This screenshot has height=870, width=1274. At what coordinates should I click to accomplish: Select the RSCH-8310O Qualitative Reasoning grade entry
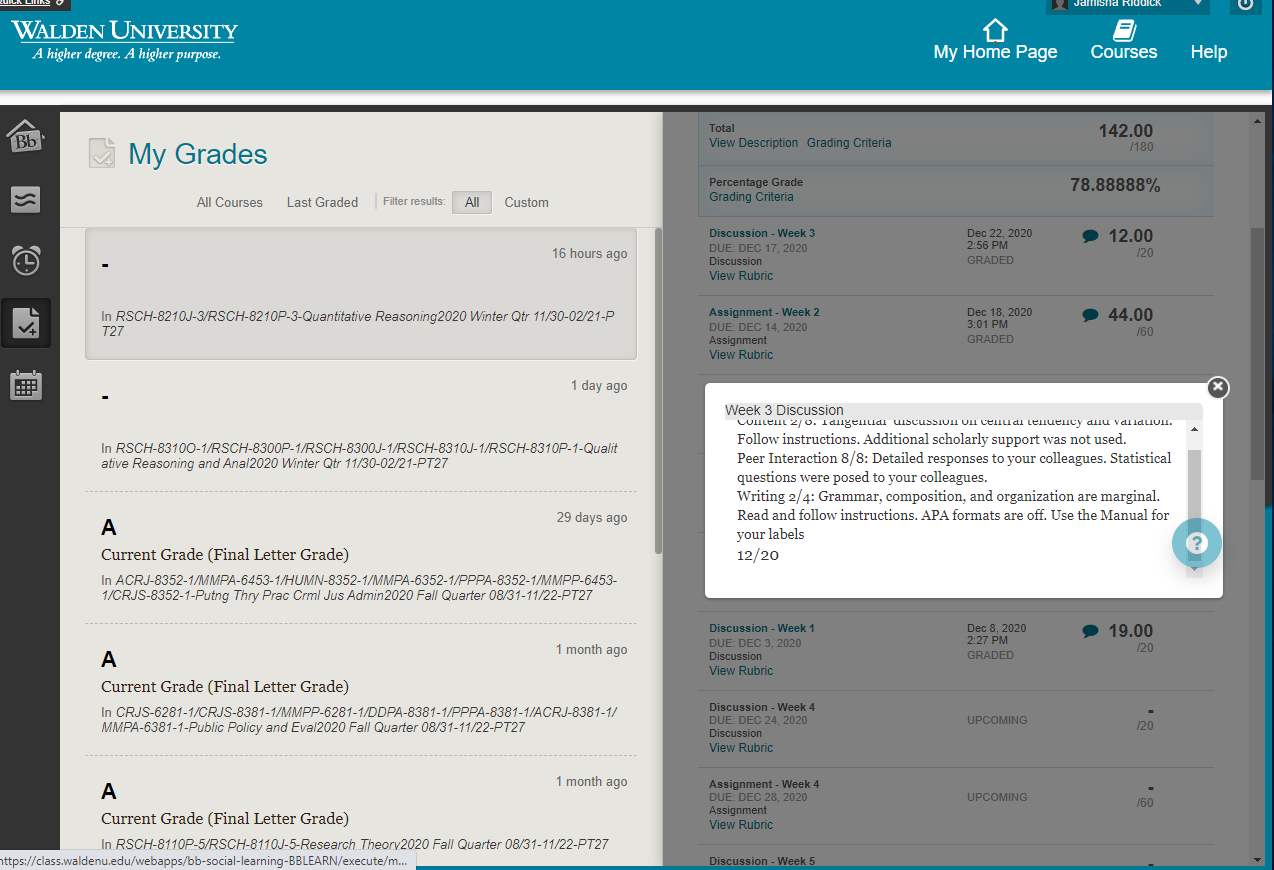tap(361, 426)
